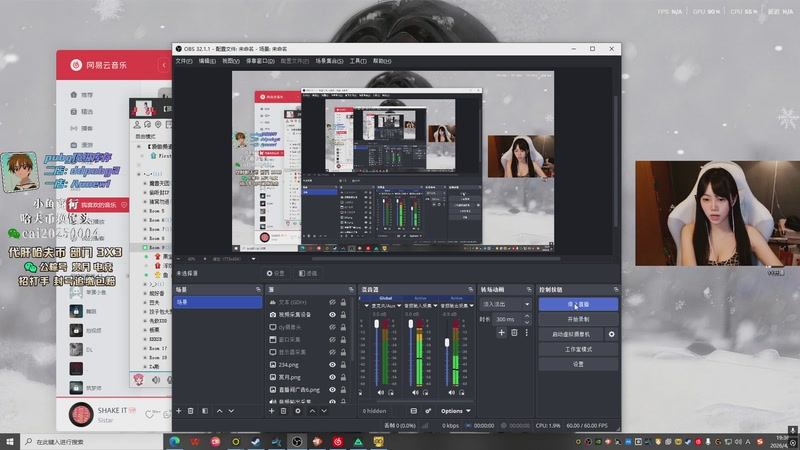The height and width of the screenshot is (450, 800).
Task: Remove scene using trash icon in 场景 panel
Action: click(x=190, y=411)
